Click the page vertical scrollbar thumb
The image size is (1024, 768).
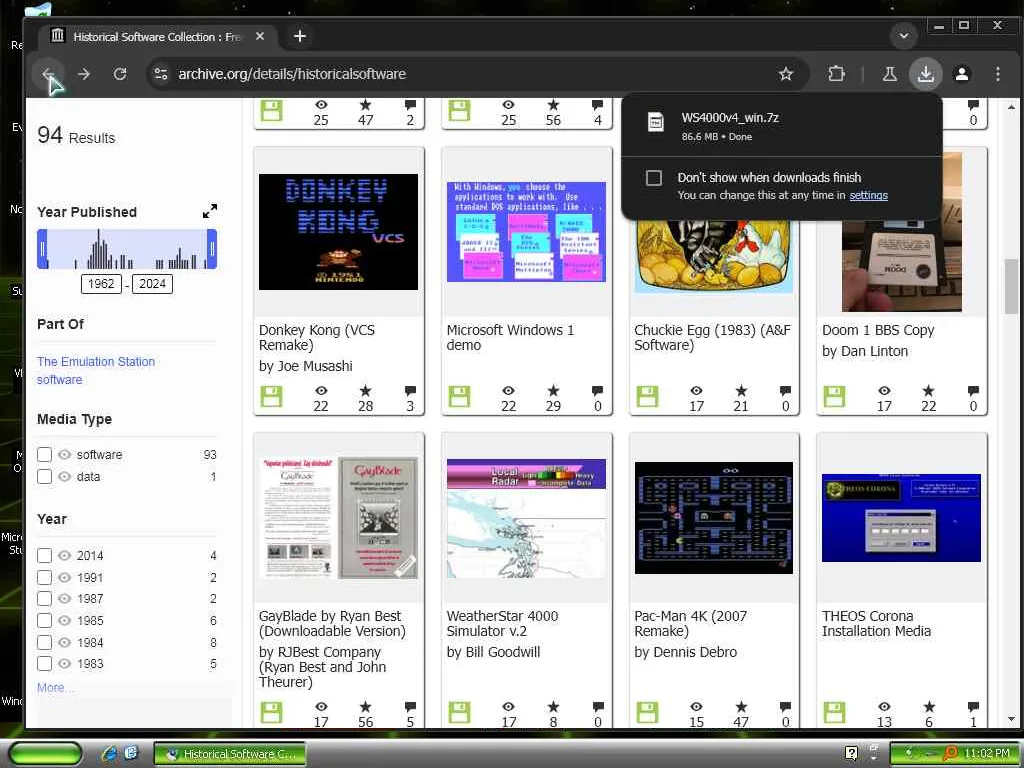(x=1011, y=286)
